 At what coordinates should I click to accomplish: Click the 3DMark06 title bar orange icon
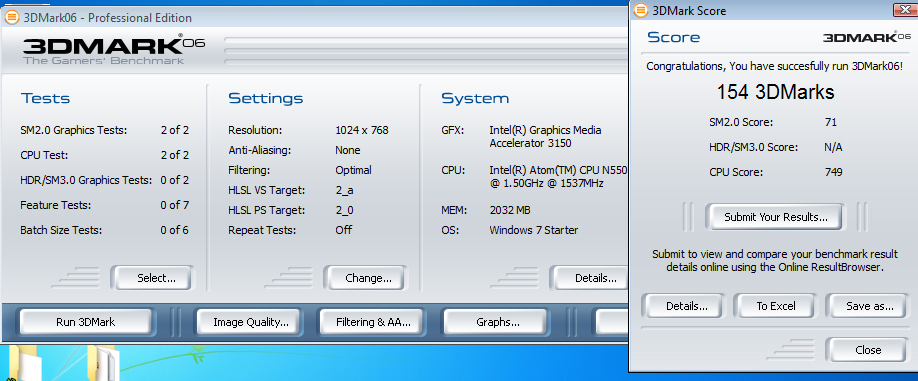pos(11,18)
